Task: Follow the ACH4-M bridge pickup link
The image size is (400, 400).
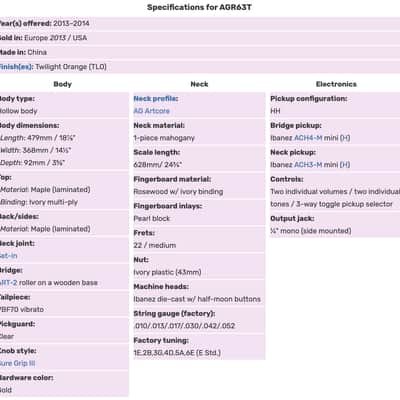Action: [308, 138]
